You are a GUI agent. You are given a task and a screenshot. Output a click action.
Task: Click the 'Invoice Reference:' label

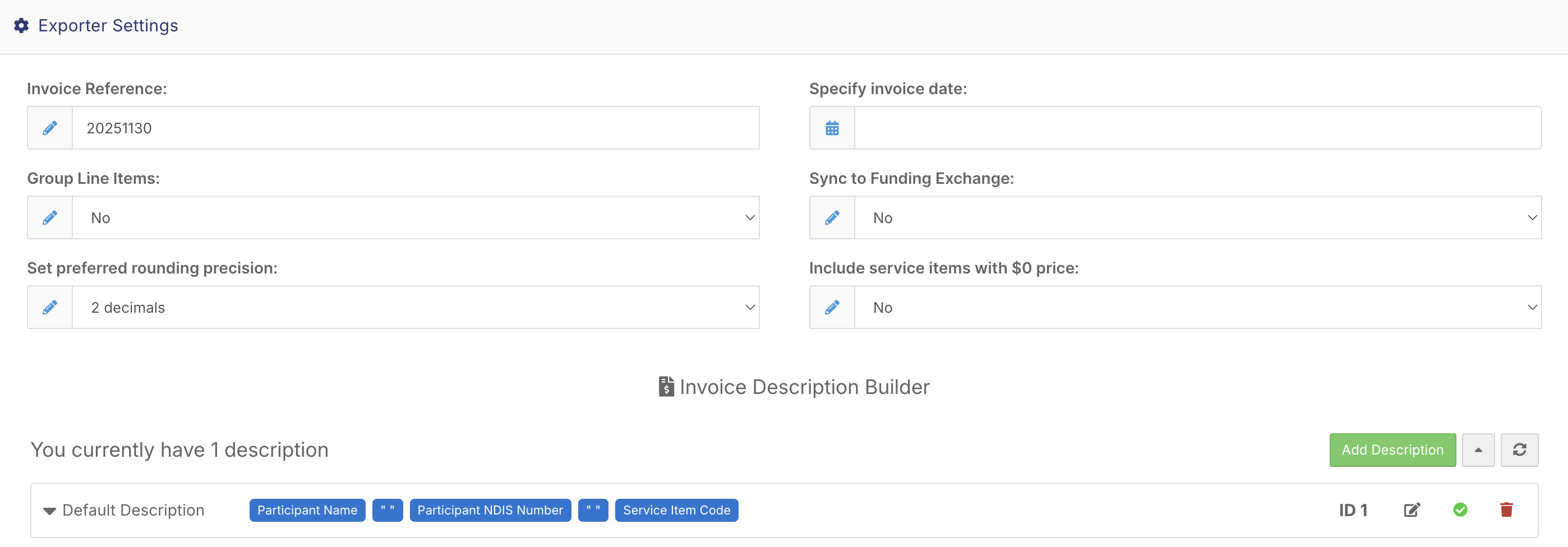pyautogui.click(x=97, y=89)
